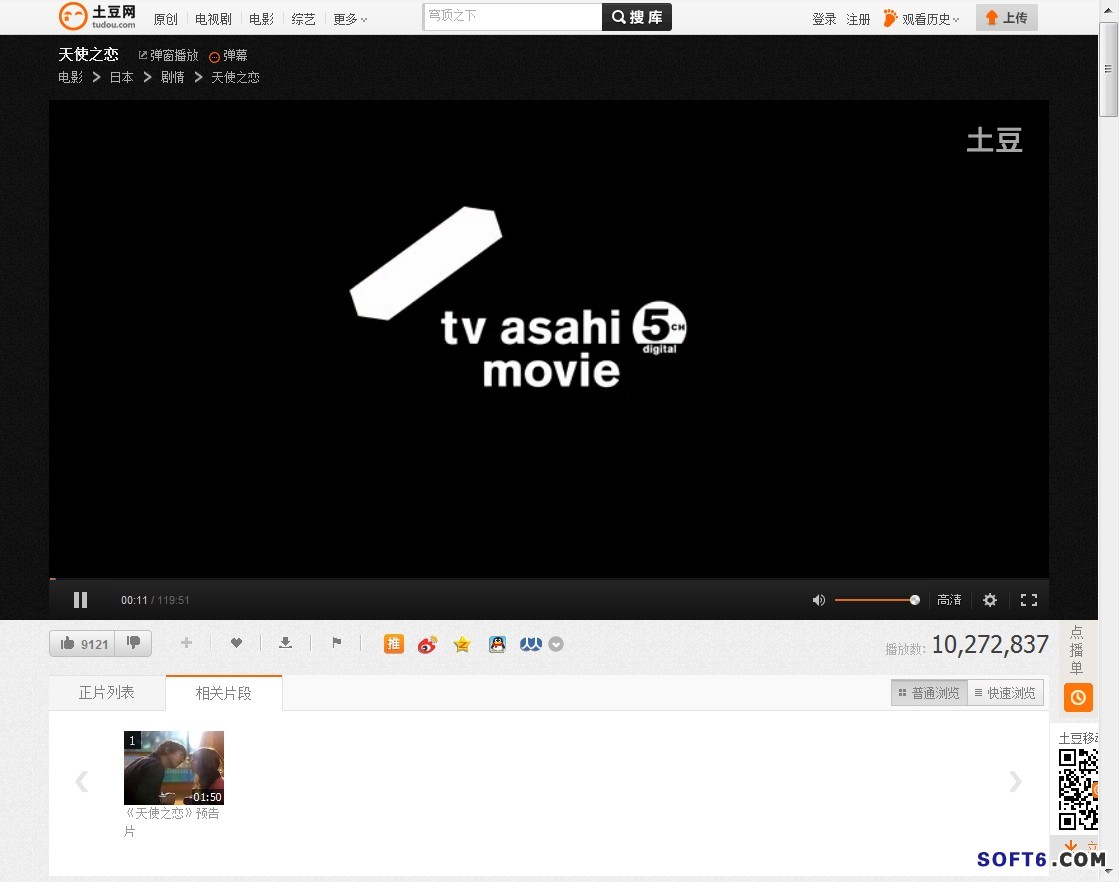Download the video using download icon
Screen dimensions: 1119x882
pyautogui.click(x=285, y=643)
